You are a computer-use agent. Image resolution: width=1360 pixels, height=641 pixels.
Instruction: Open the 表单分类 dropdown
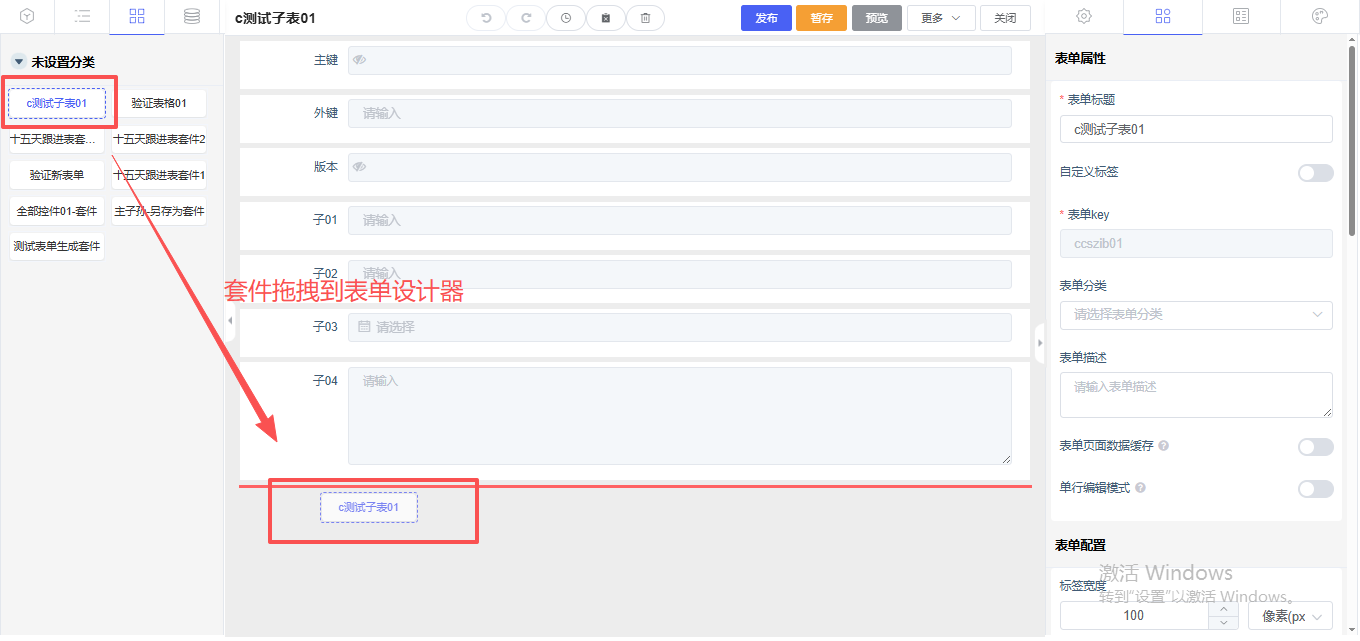1195,315
